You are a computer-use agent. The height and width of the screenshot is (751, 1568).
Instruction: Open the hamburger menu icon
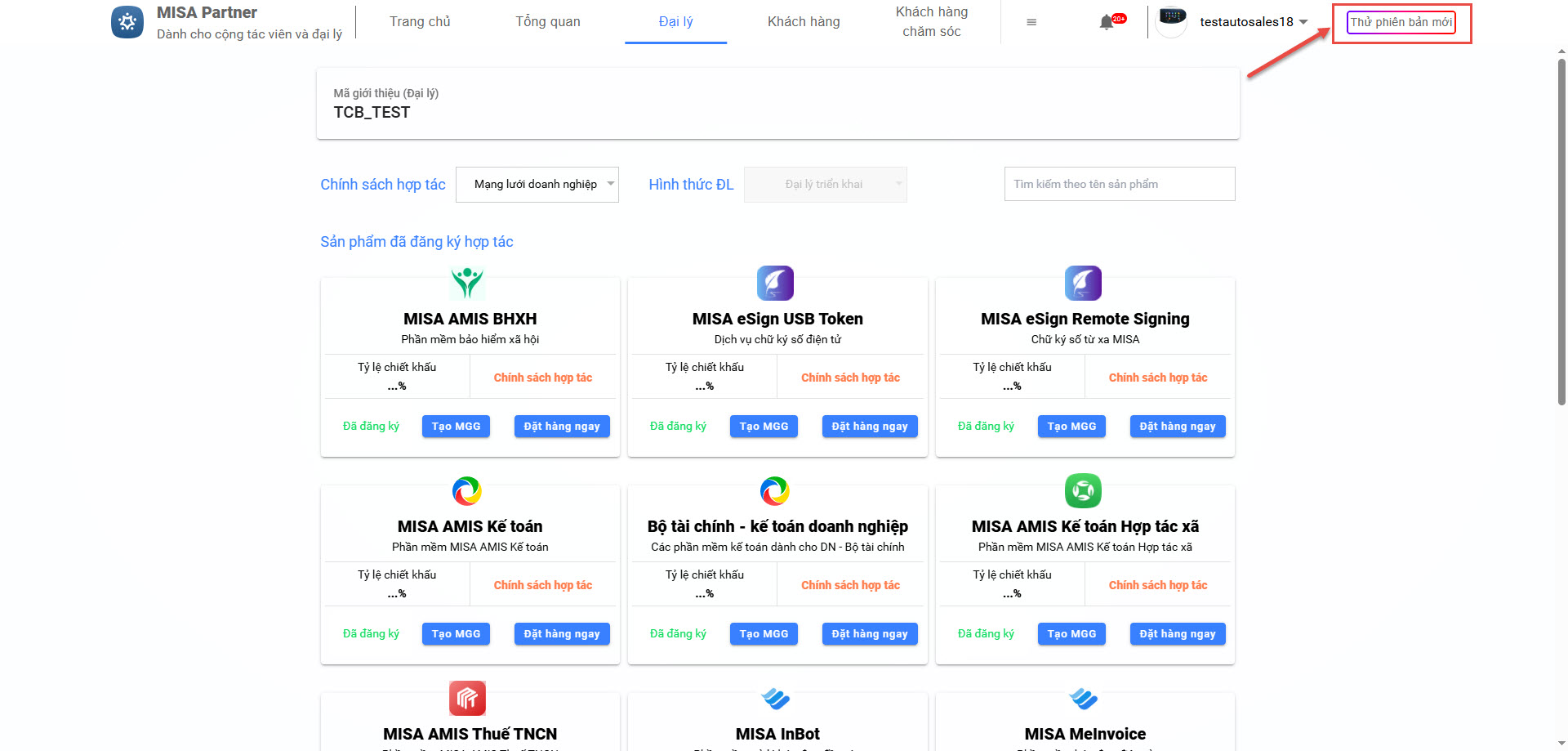(x=1031, y=22)
